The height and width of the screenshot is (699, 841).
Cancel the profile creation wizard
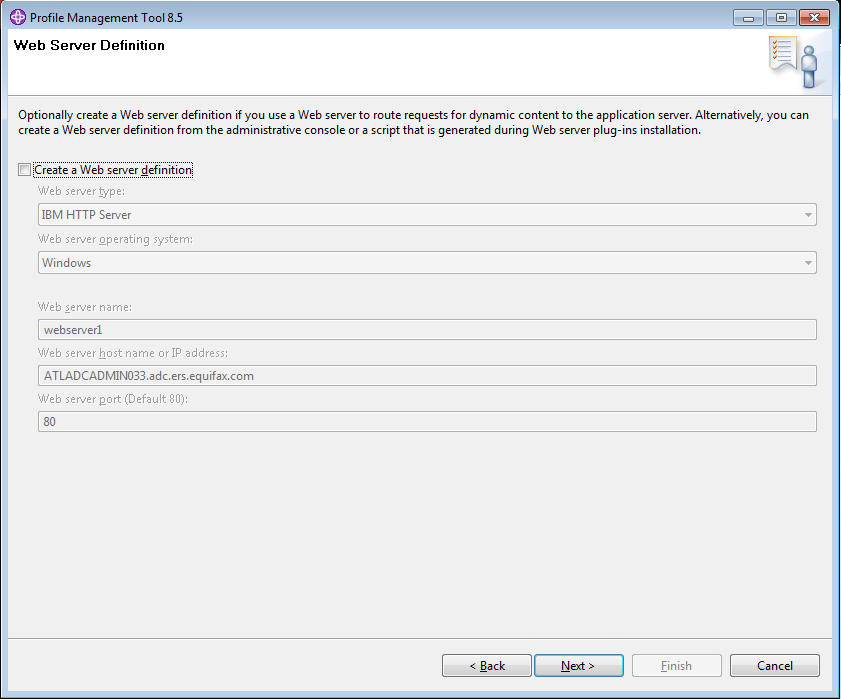click(x=774, y=665)
